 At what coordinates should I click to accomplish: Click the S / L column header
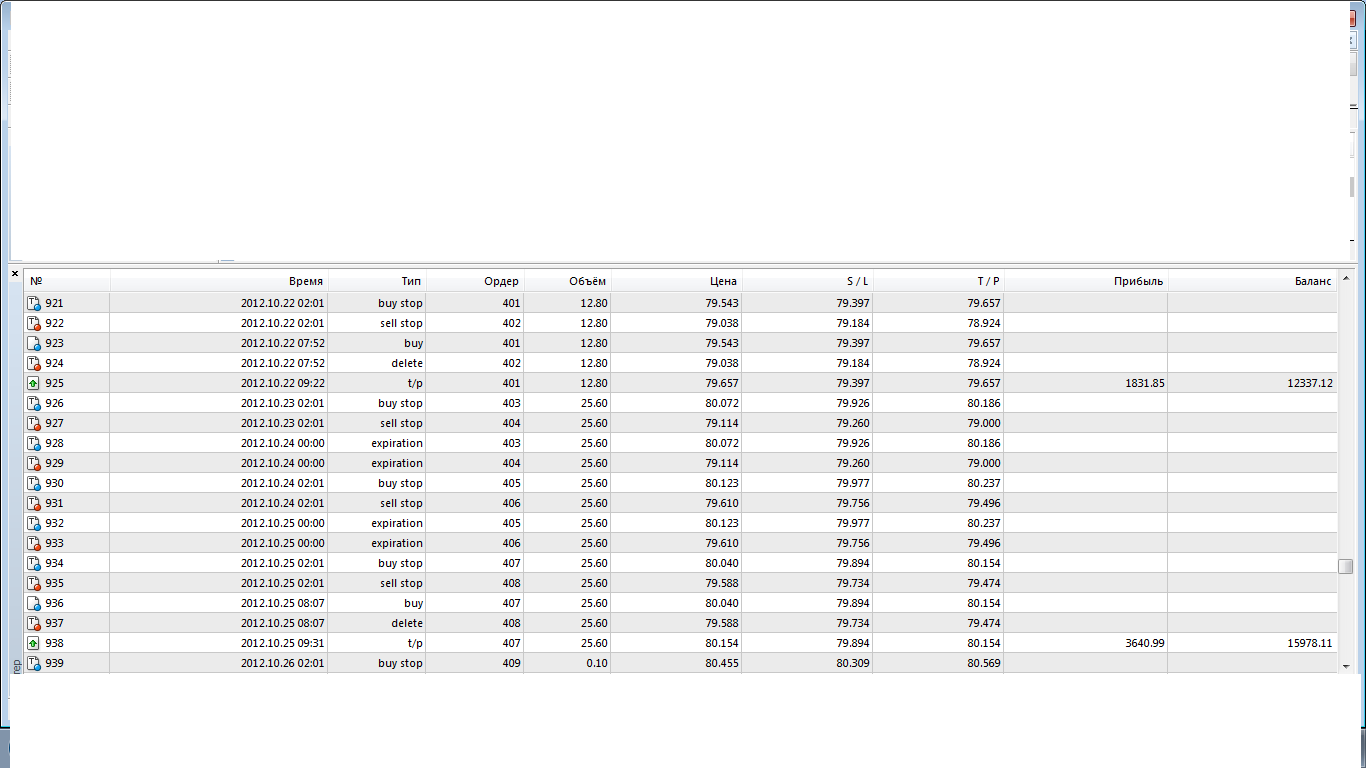pyautogui.click(x=807, y=282)
